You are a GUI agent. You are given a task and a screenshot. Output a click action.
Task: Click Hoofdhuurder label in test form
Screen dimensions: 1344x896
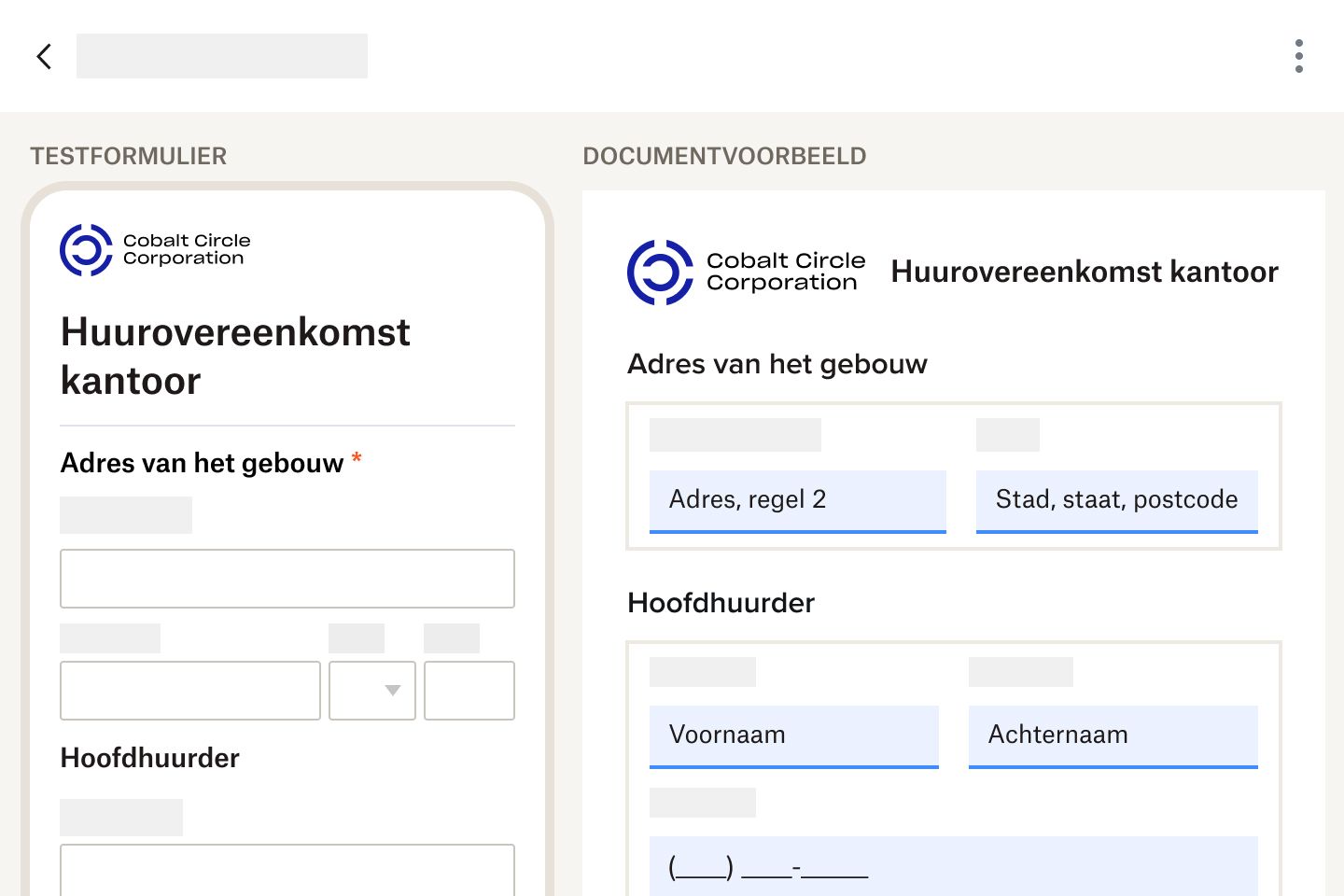pos(150,758)
